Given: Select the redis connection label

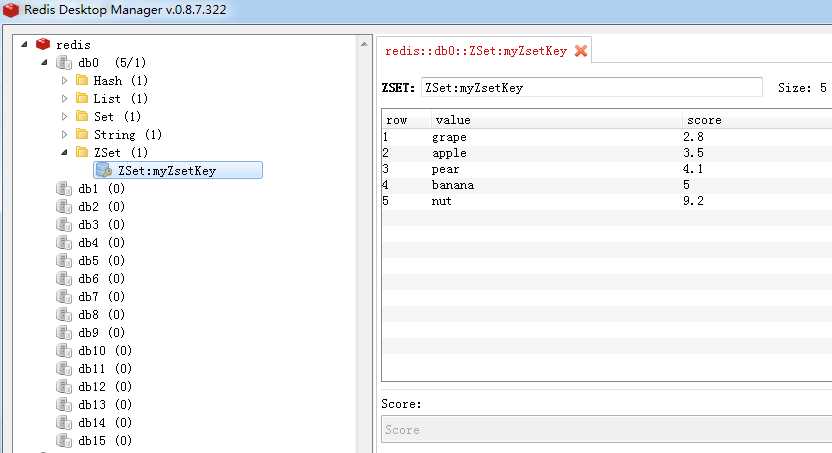Looking at the screenshot, I should click(73, 45).
